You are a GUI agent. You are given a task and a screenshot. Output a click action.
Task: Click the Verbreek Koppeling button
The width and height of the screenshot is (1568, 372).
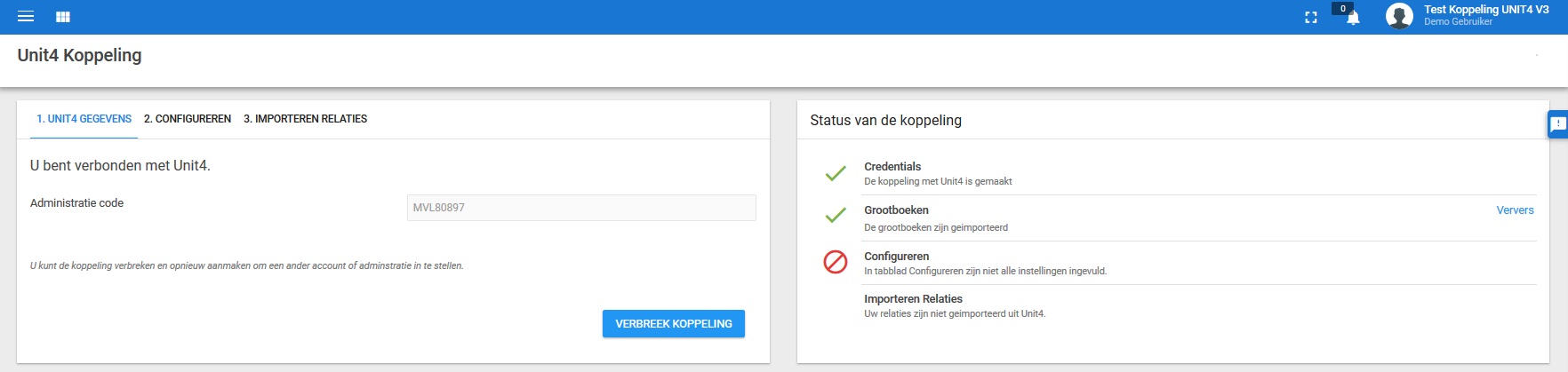674,324
